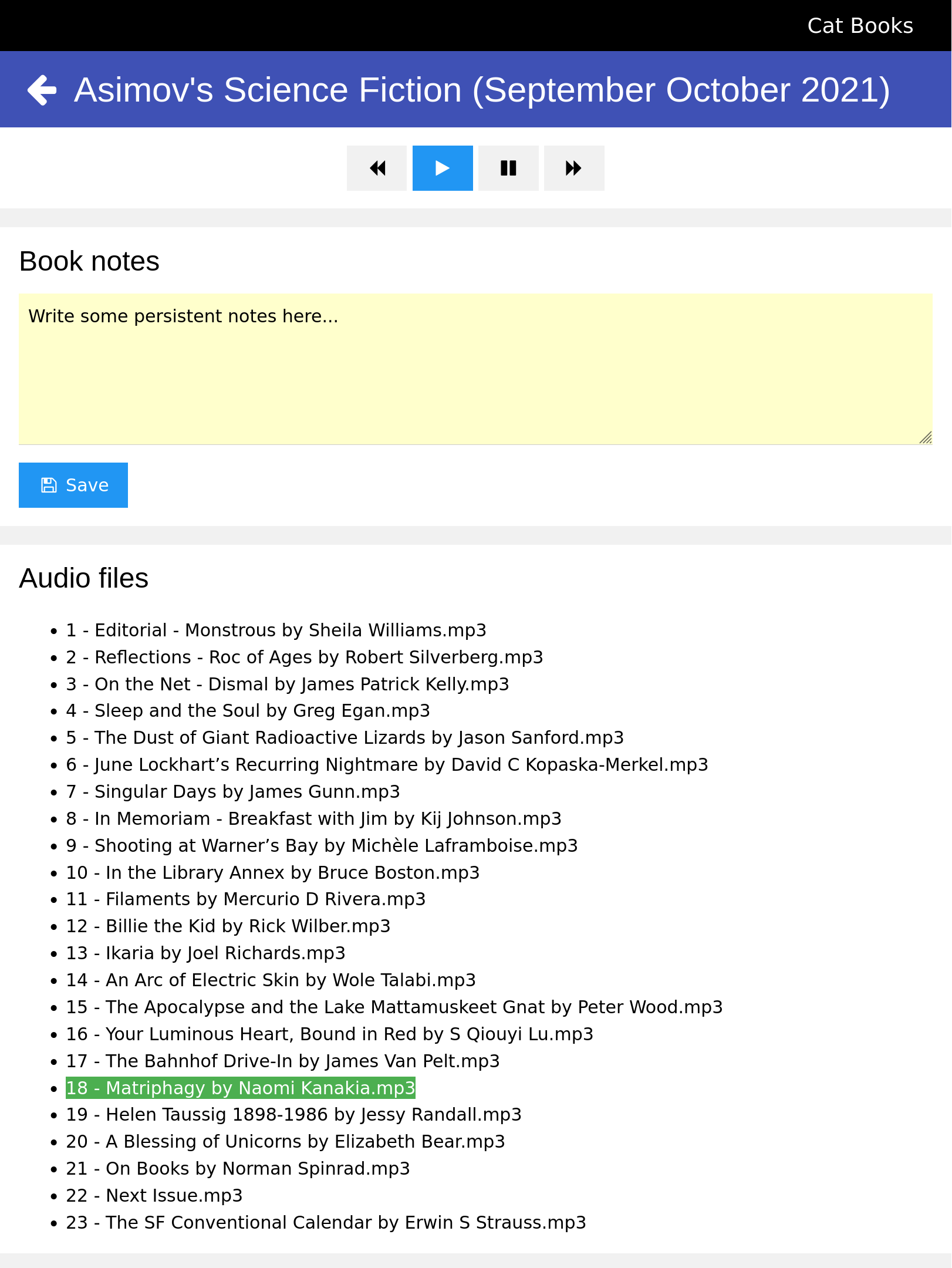This screenshot has height=1268, width=952.
Task: Click the Book notes heading
Action: click(x=89, y=261)
